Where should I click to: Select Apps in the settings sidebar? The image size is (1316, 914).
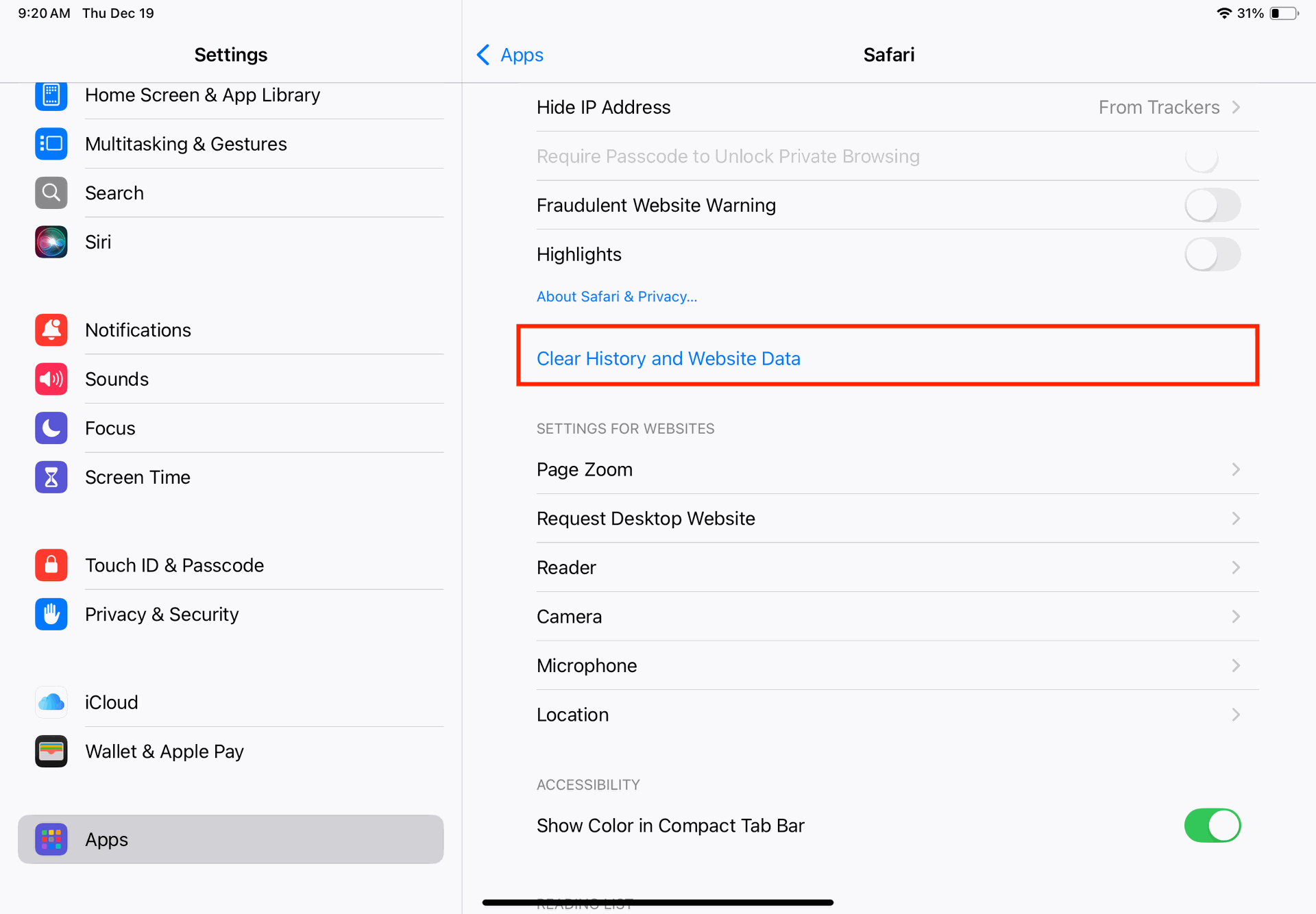[230, 839]
